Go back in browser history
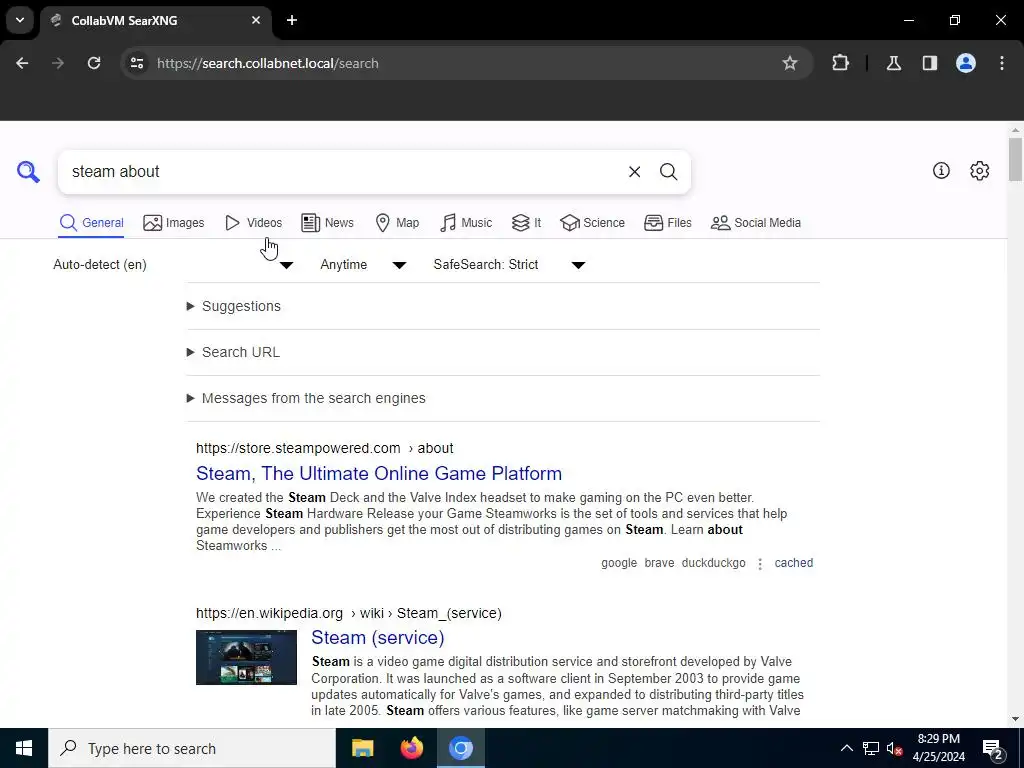Image resolution: width=1024 pixels, height=768 pixels. (x=22, y=63)
